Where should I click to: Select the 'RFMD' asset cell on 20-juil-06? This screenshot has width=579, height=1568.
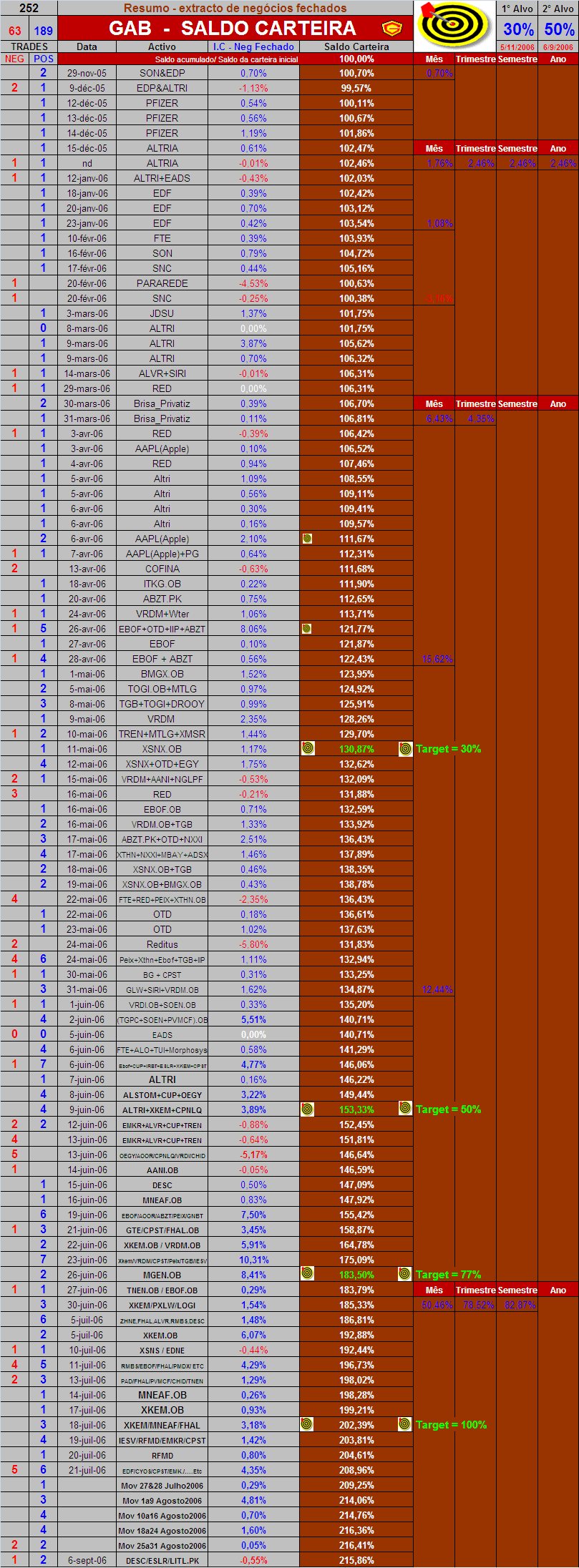pos(162,1455)
